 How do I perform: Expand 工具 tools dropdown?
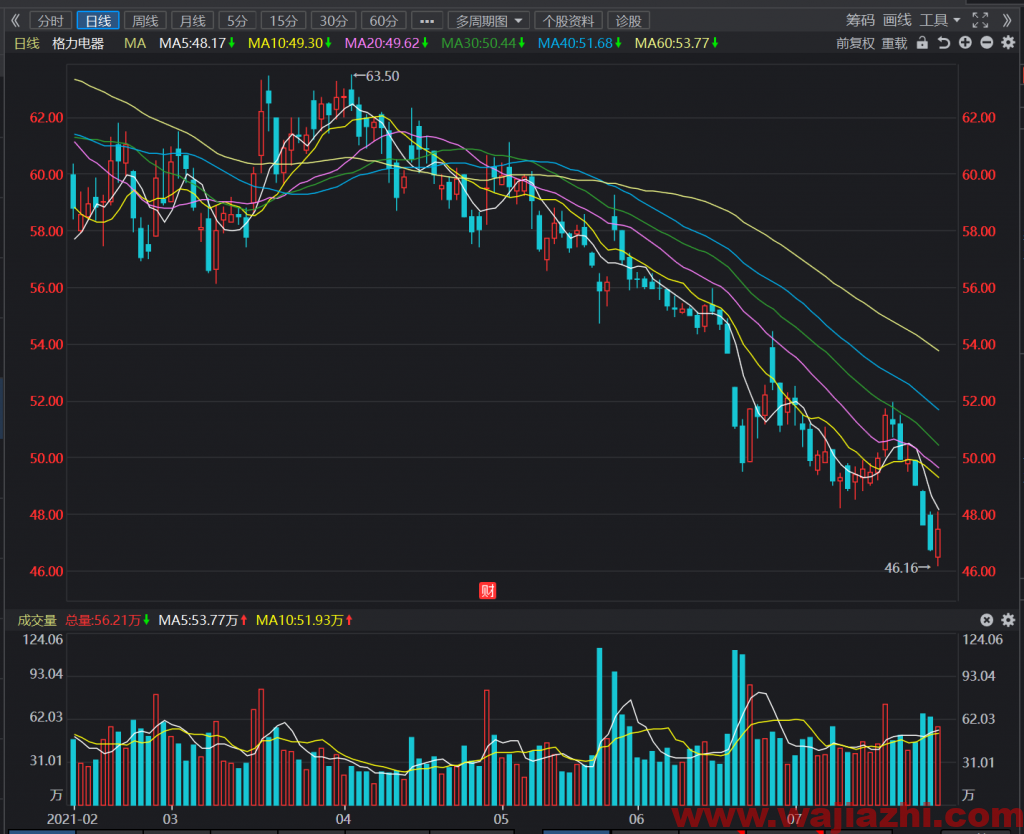940,20
